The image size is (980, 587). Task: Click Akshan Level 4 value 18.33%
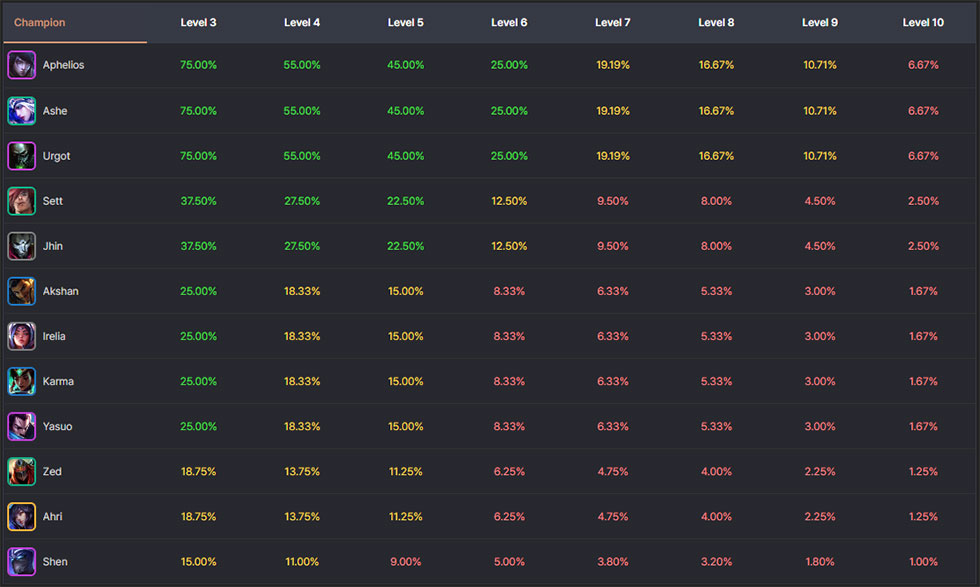pyautogui.click(x=302, y=291)
